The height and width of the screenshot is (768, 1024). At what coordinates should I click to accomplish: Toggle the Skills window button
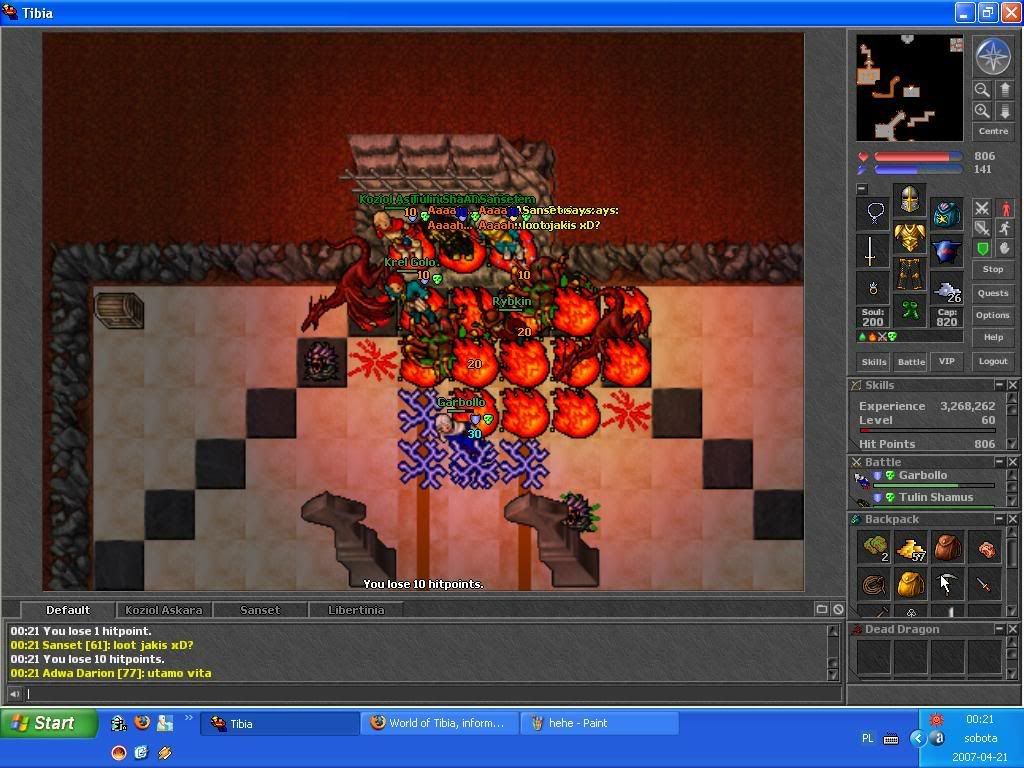click(x=874, y=362)
